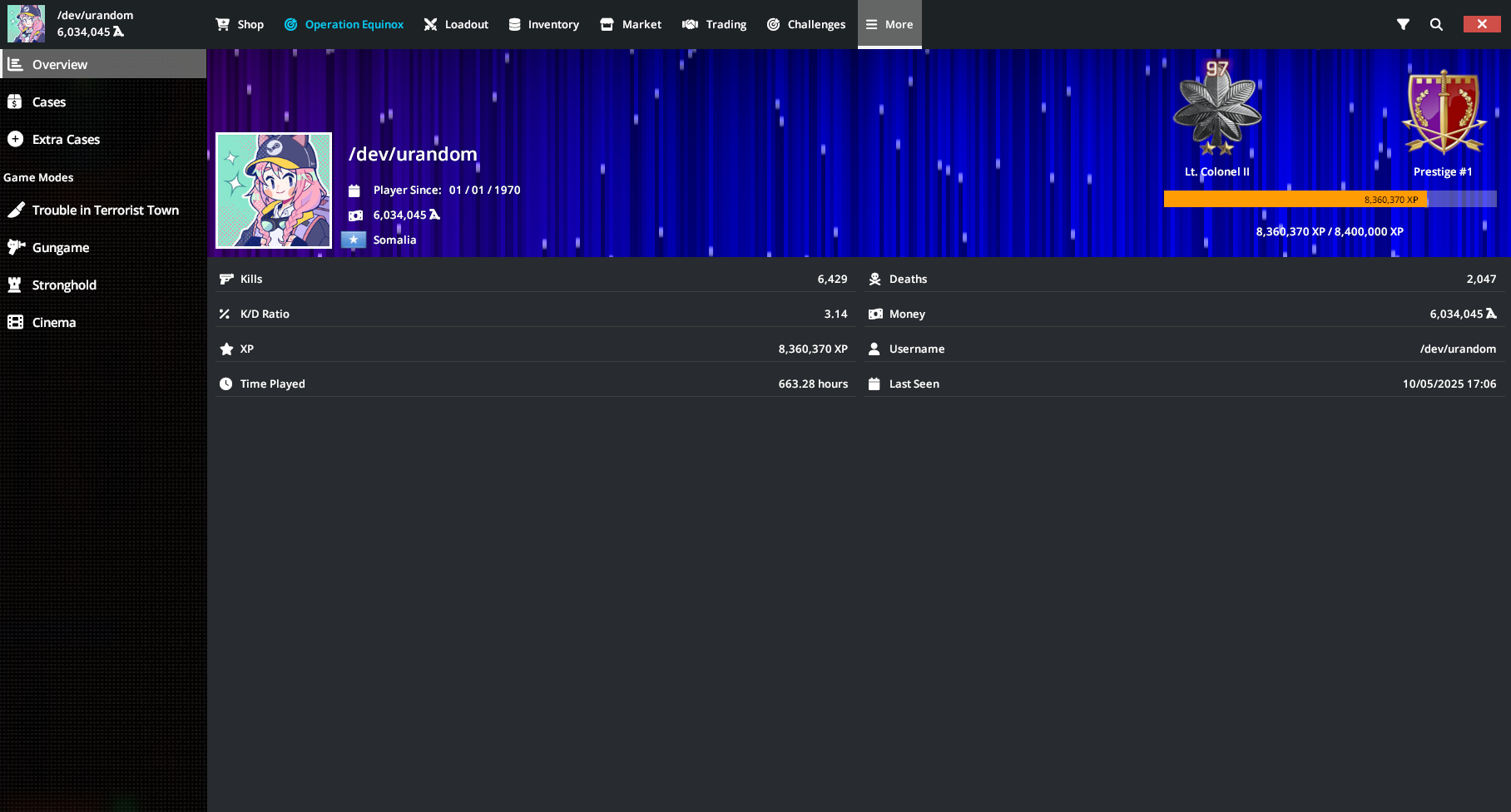The image size is (1511, 812).
Task: Click the small avatar in top-left corner
Action: (x=27, y=23)
